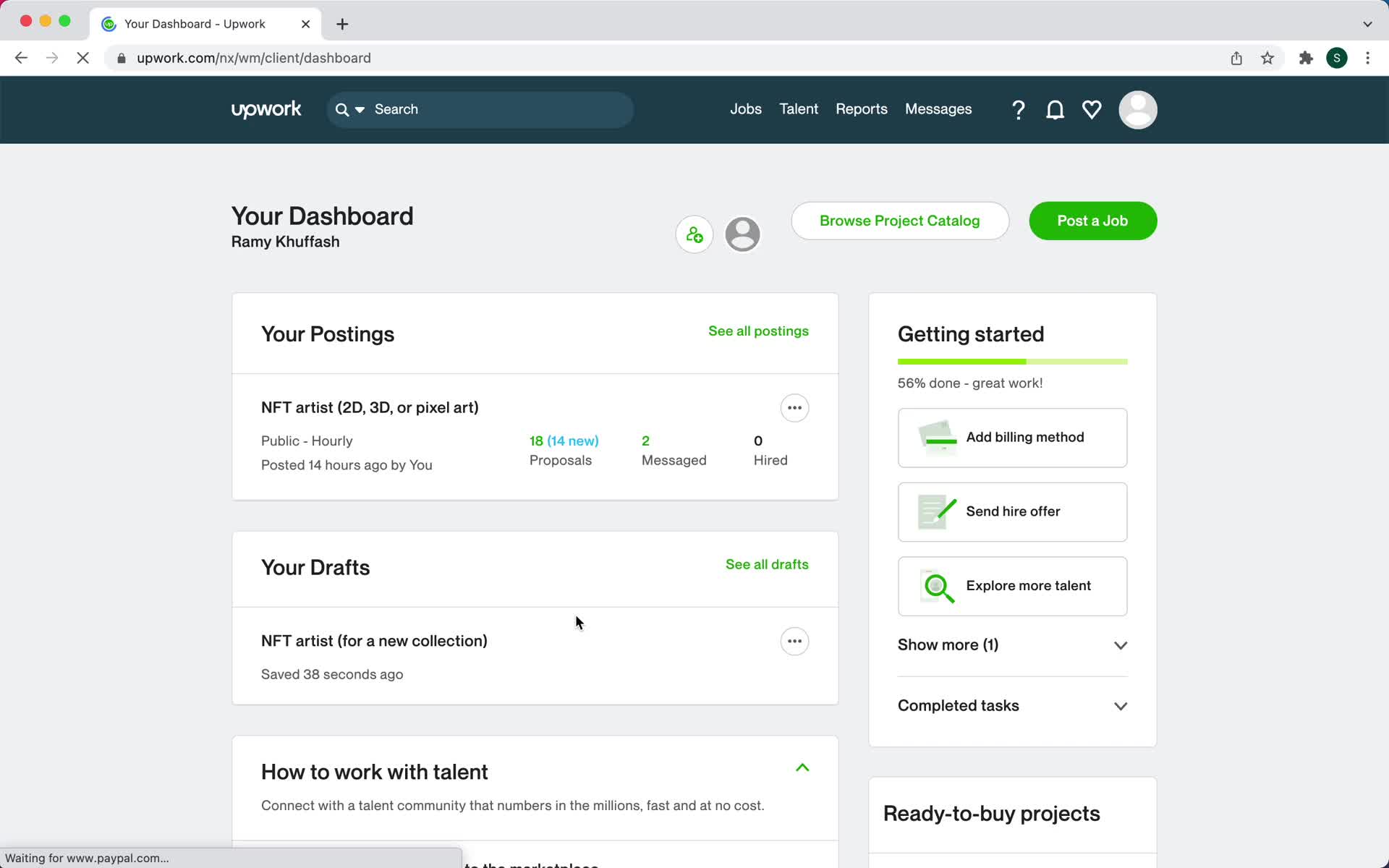Click the wishlist heart icon

(1091, 110)
